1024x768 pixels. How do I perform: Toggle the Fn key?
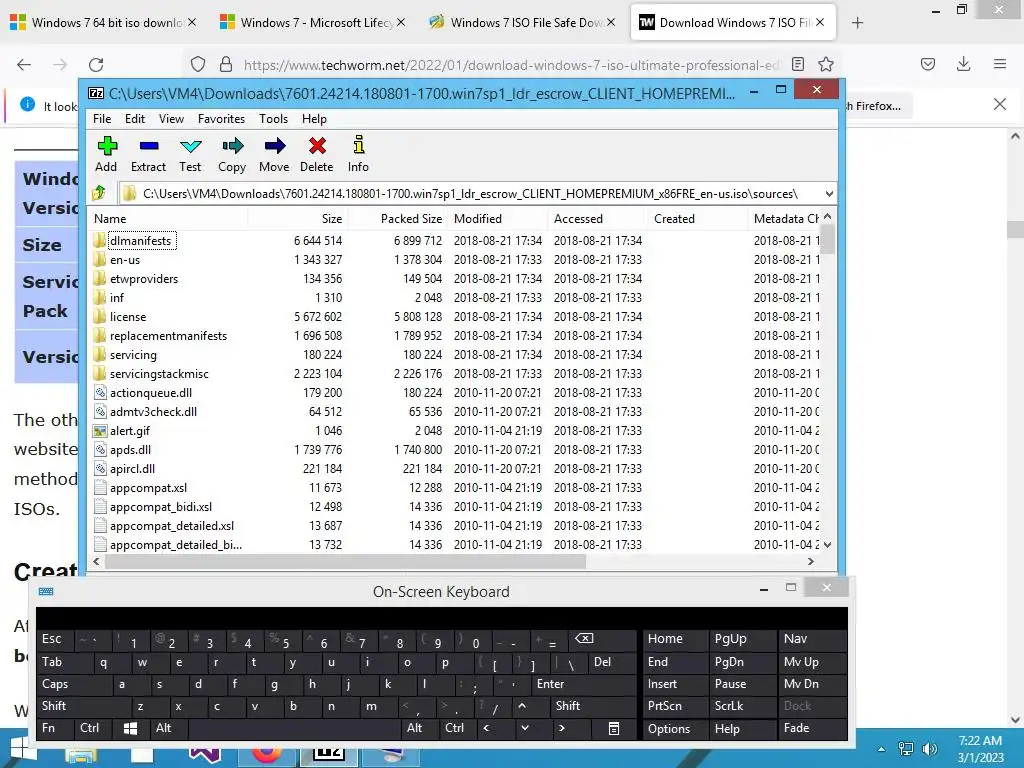coord(55,729)
